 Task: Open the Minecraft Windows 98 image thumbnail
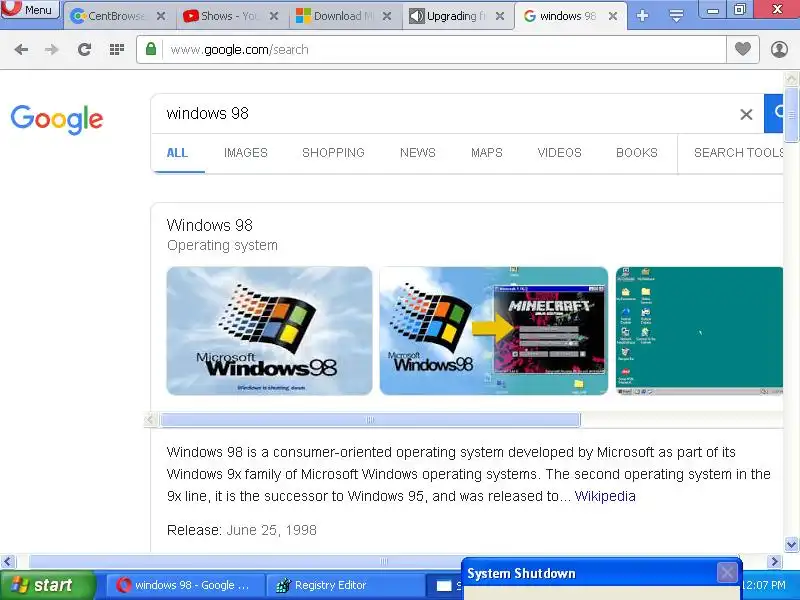tap(494, 331)
